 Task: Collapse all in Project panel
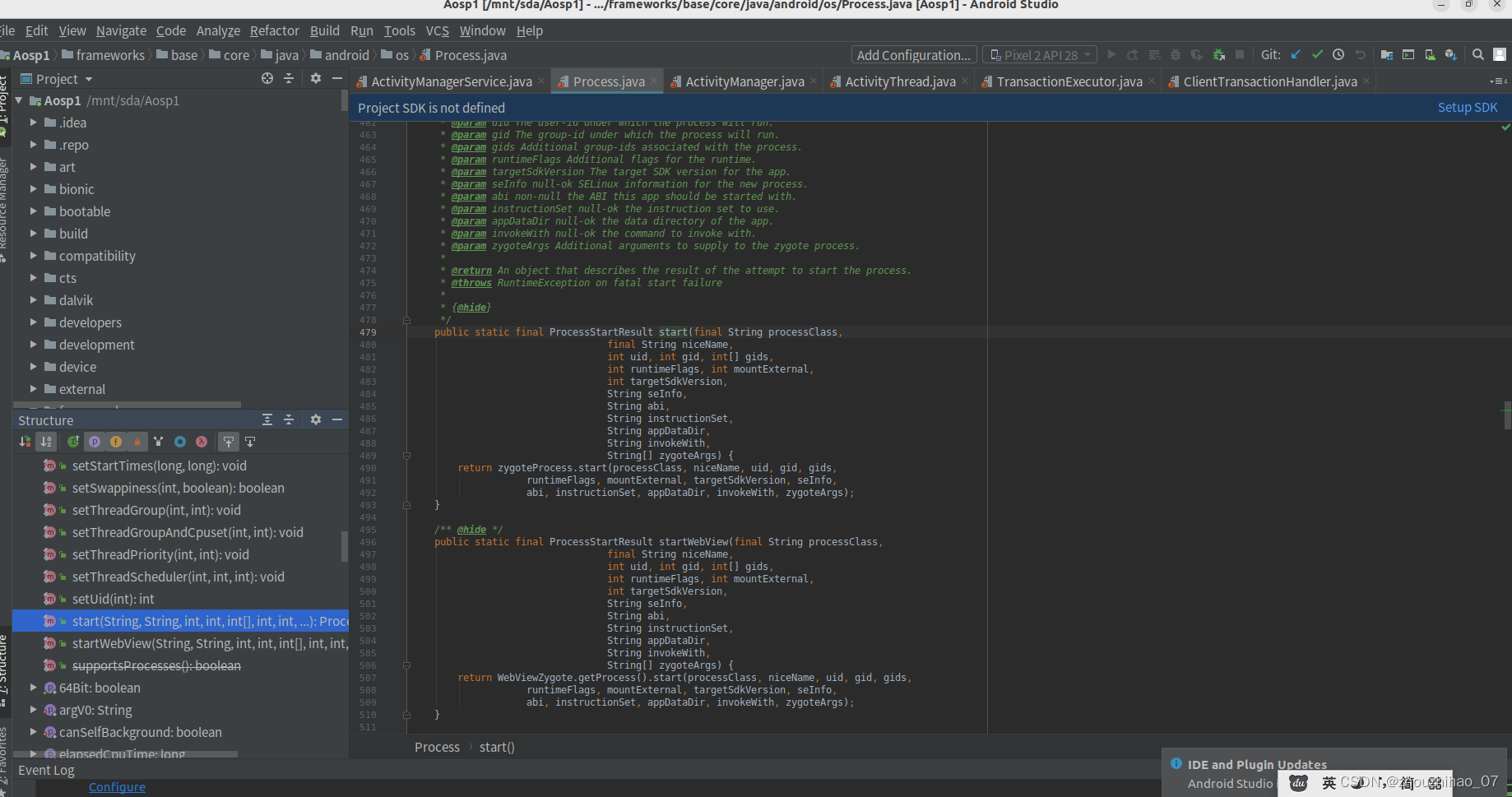pyautogui.click(x=289, y=78)
